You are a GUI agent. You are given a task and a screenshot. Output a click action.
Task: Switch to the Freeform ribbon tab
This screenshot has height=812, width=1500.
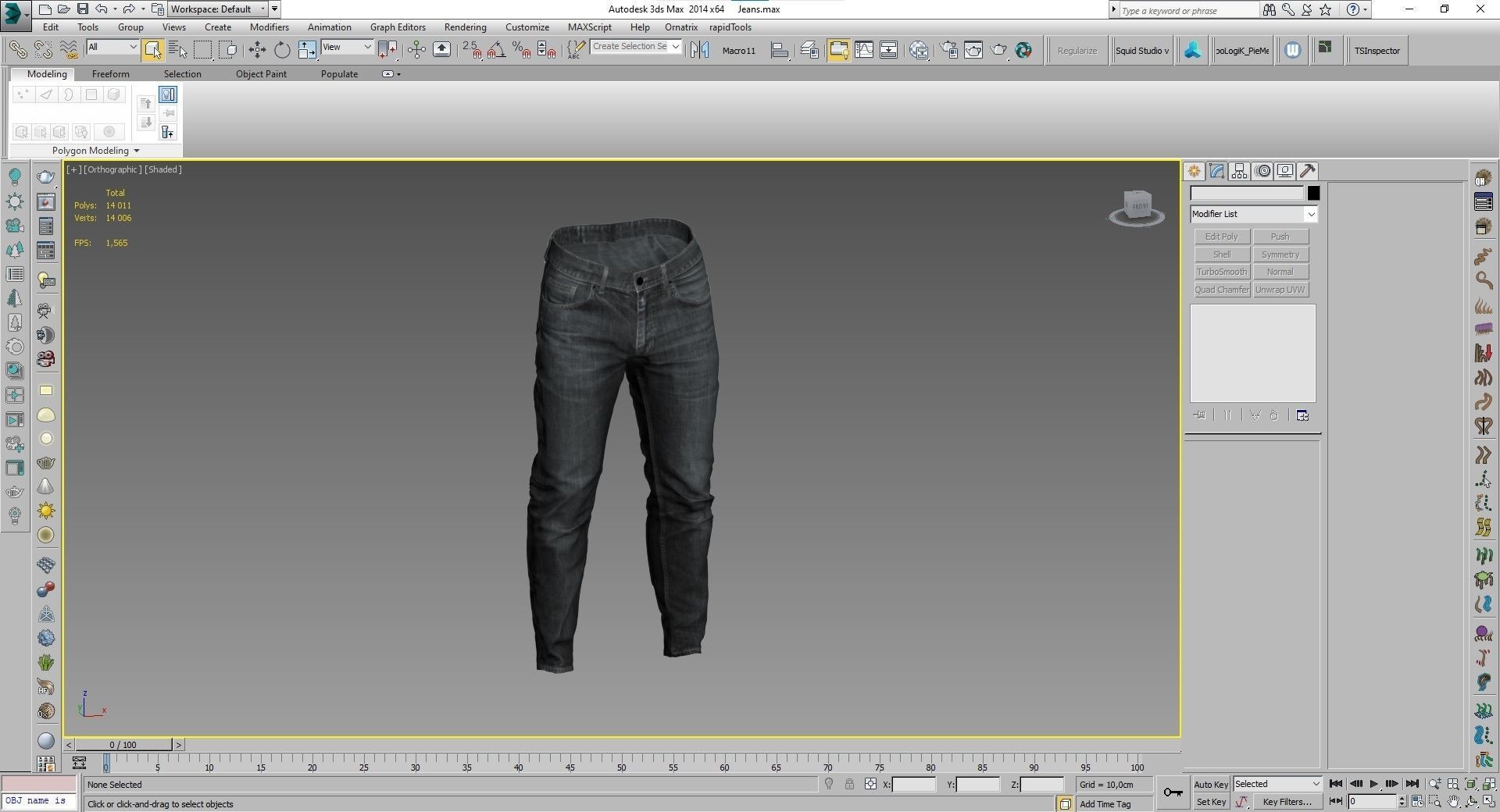pyautogui.click(x=110, y=74)
